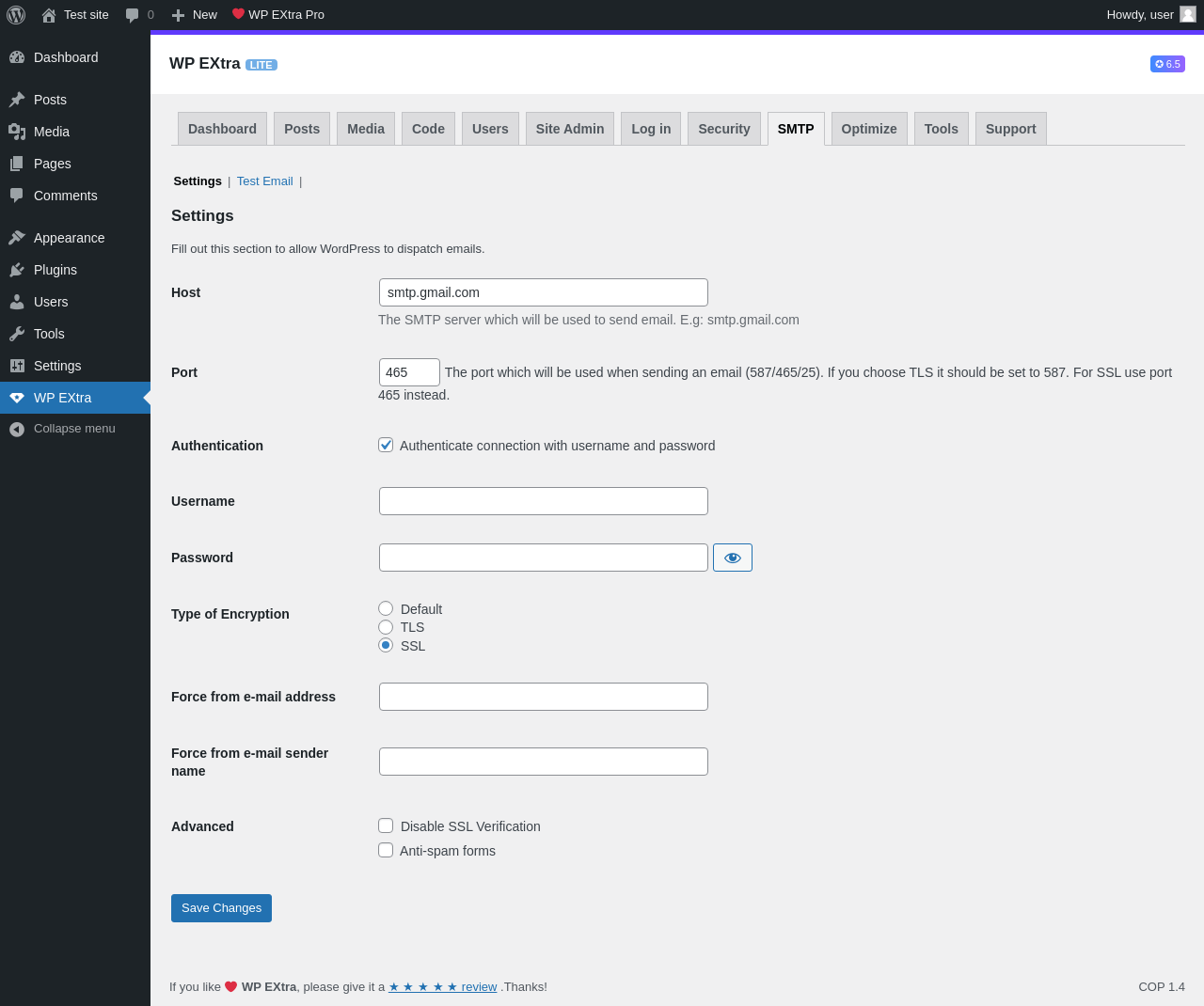Click the user avatar icon
The image size is (1204, 1006).
tap(1188, 14)
